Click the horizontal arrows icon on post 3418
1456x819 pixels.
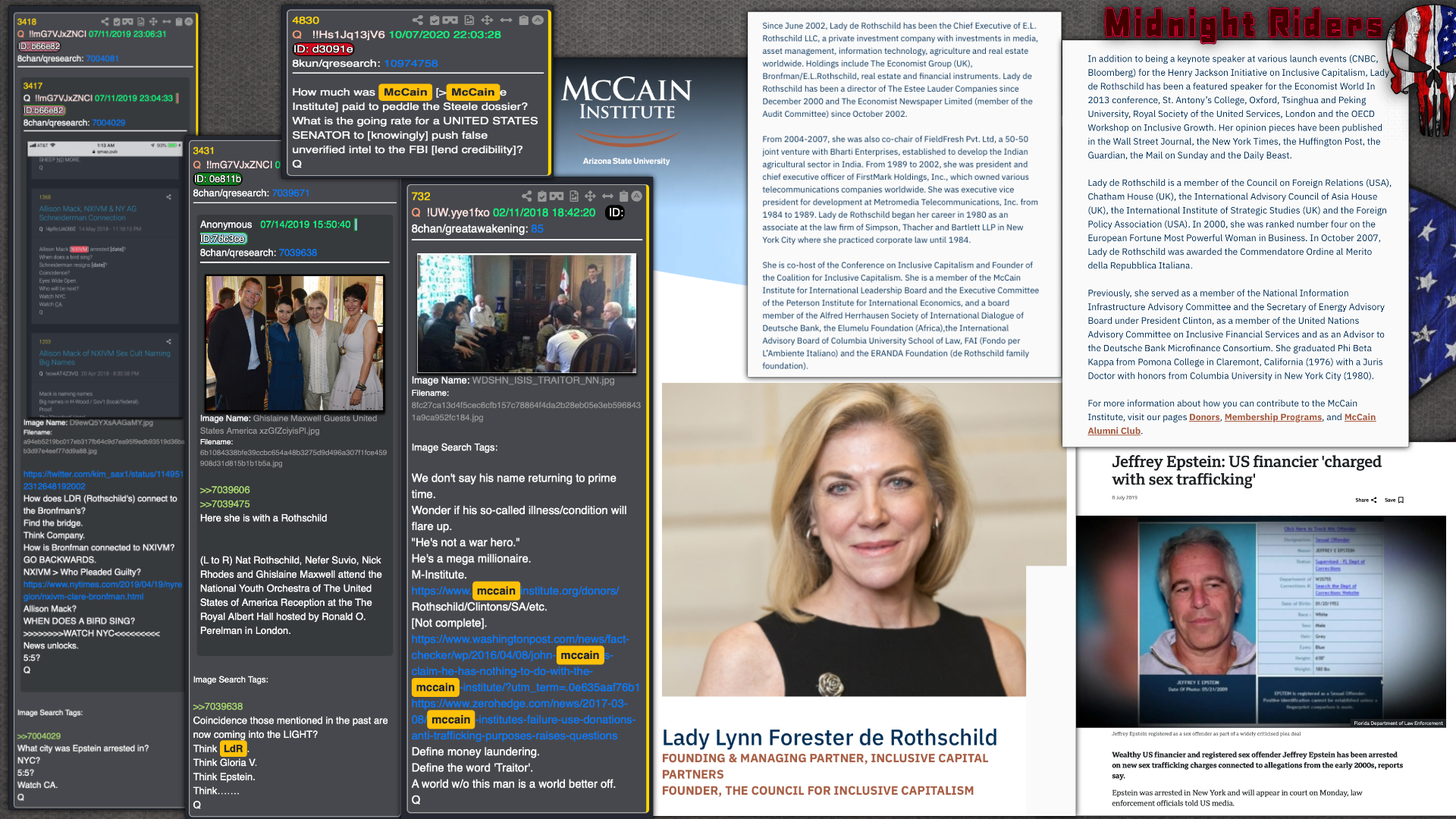(166, 22)
